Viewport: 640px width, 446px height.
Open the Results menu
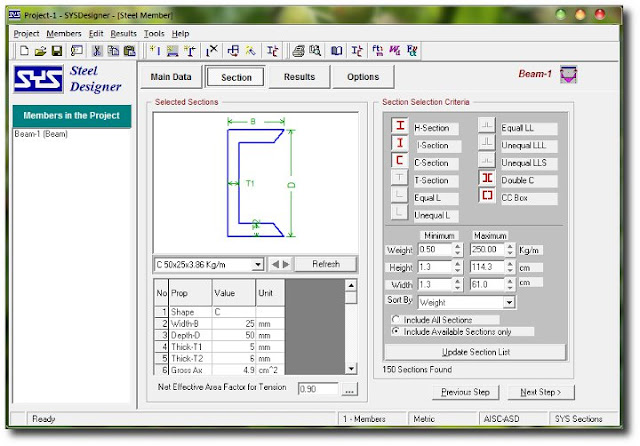click(x=123, y=34)
